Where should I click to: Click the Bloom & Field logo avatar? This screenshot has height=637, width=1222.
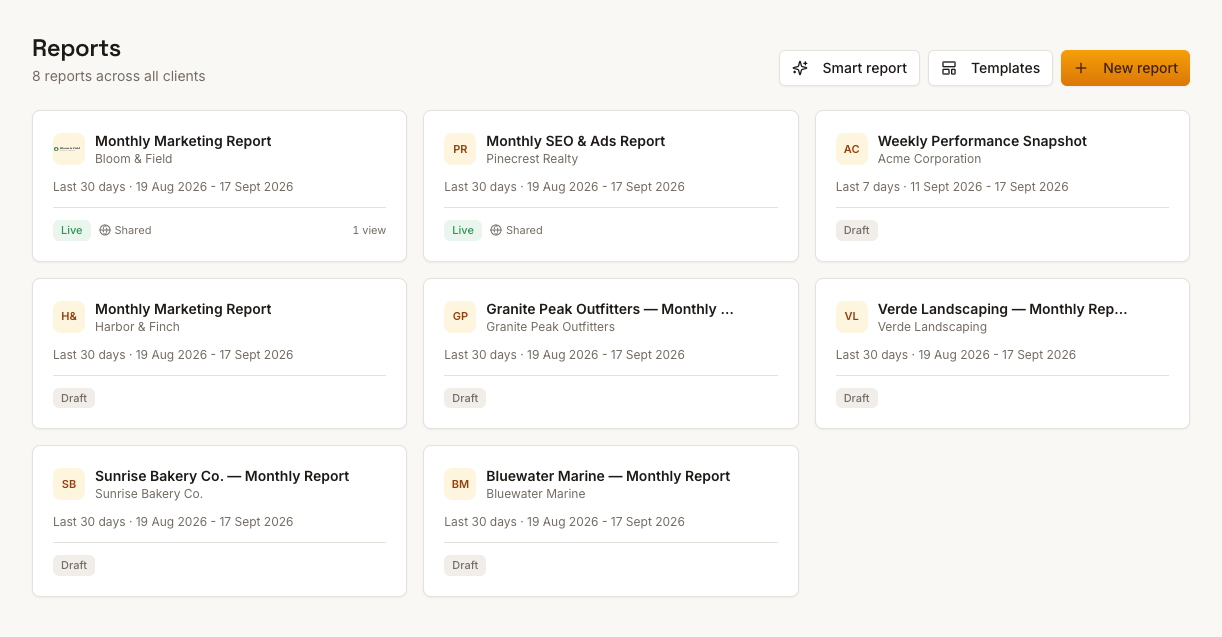click(x=69, y=149)
